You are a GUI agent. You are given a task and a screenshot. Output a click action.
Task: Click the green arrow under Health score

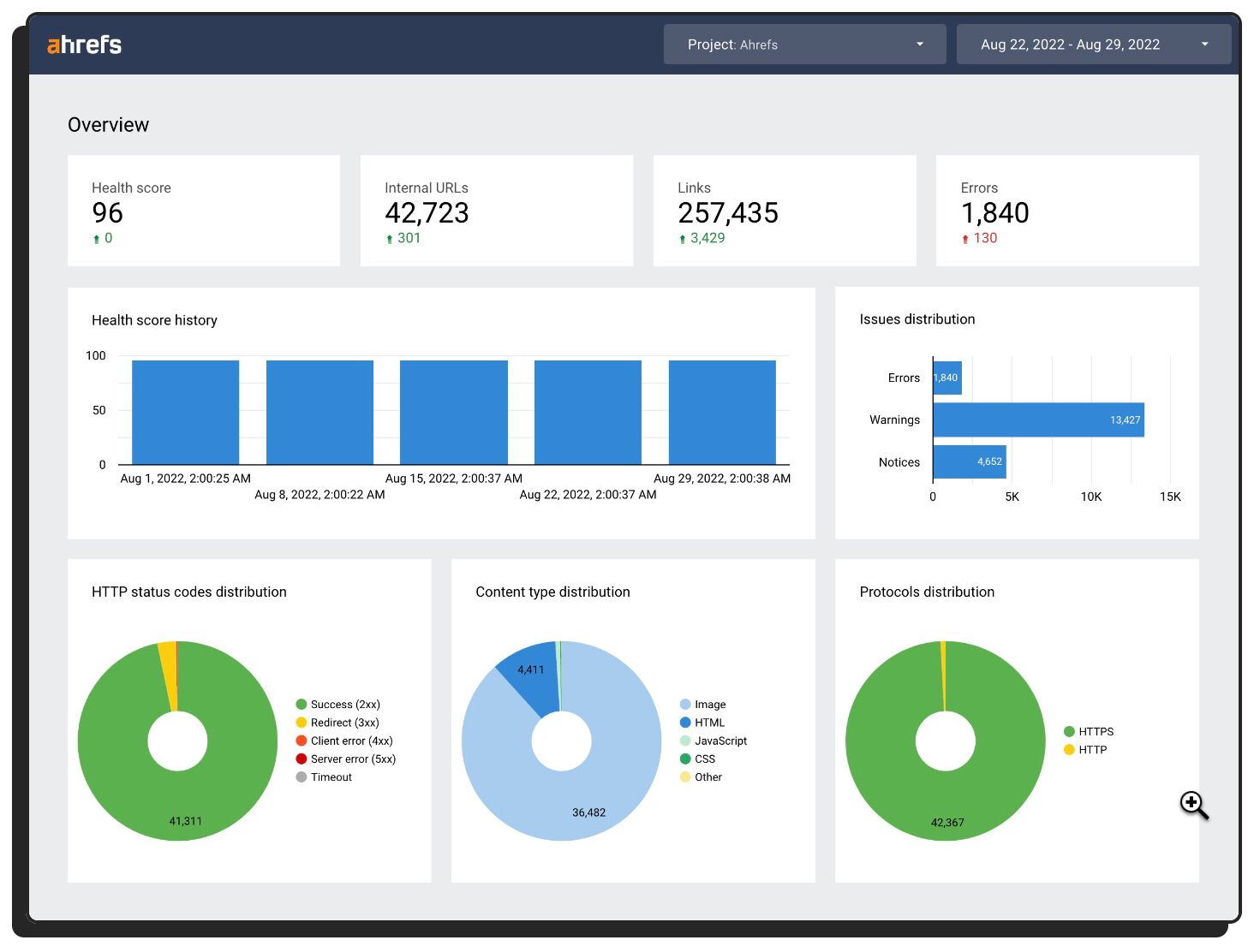pos(97,239)
